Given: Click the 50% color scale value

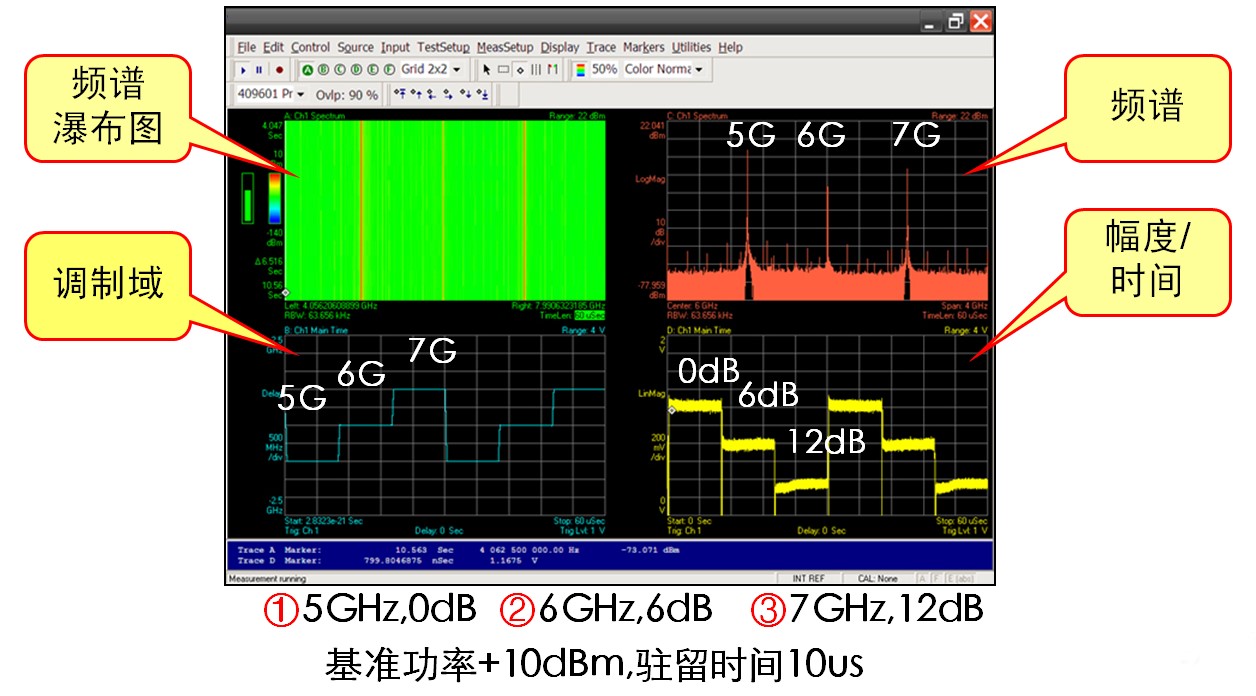Looking at the screenshot, I should pyautogui.click(x=604, y=70).
